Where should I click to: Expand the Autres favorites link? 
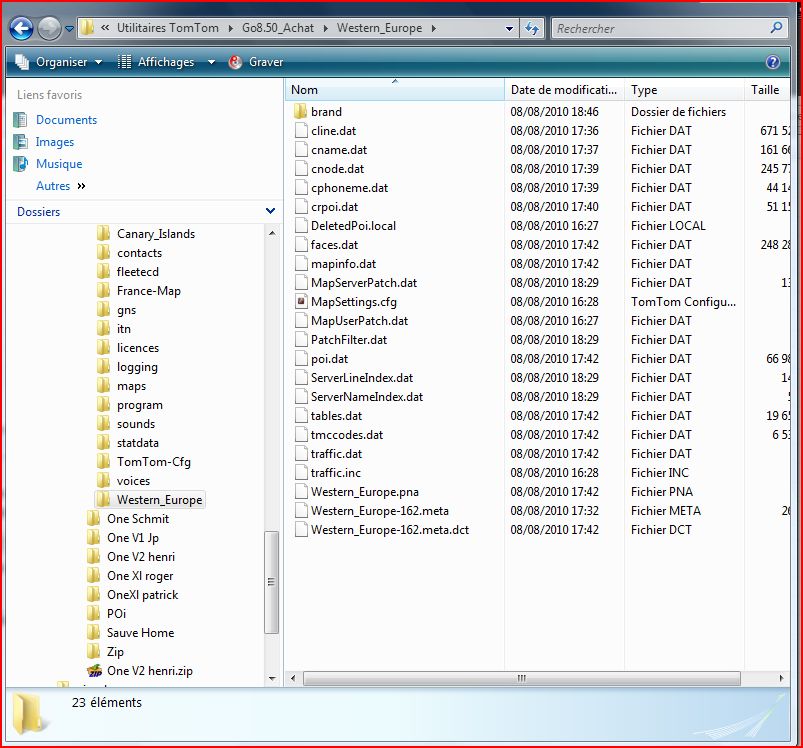pos(60,186)
